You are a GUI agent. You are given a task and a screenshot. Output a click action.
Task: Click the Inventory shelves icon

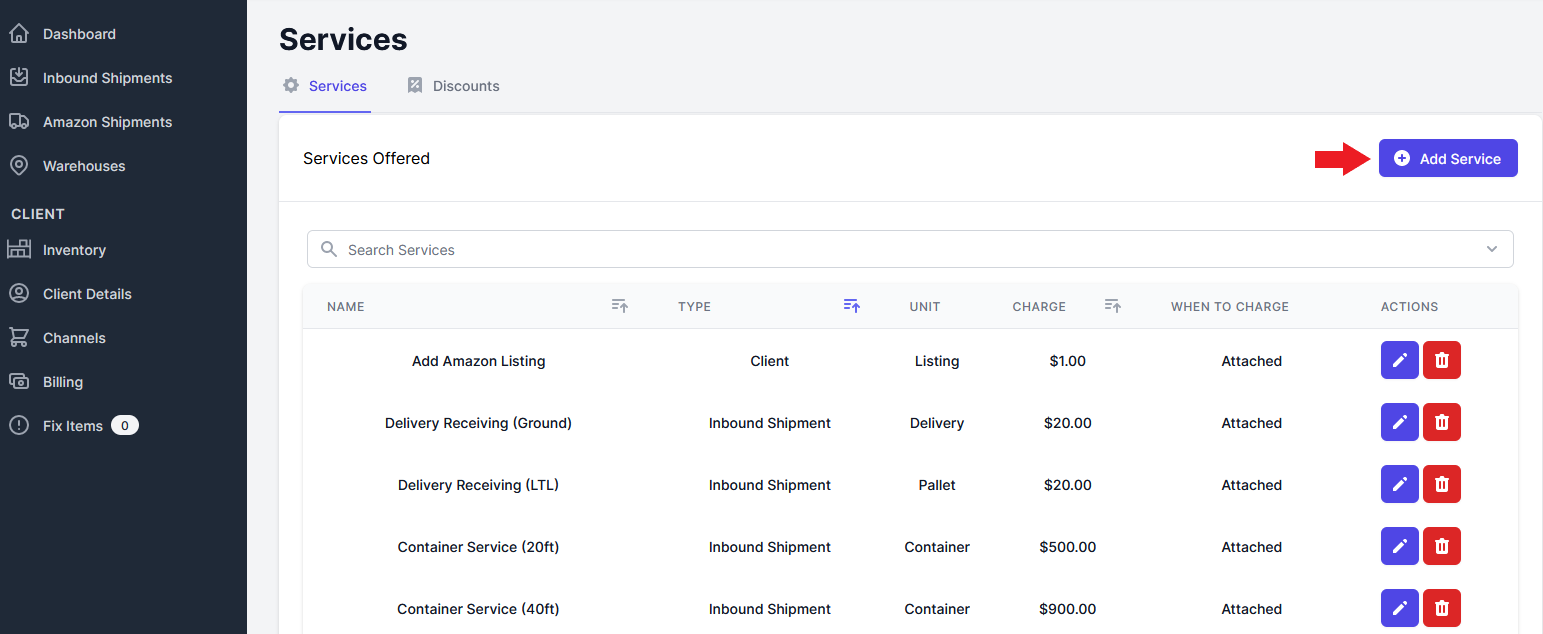pos(18,250)
